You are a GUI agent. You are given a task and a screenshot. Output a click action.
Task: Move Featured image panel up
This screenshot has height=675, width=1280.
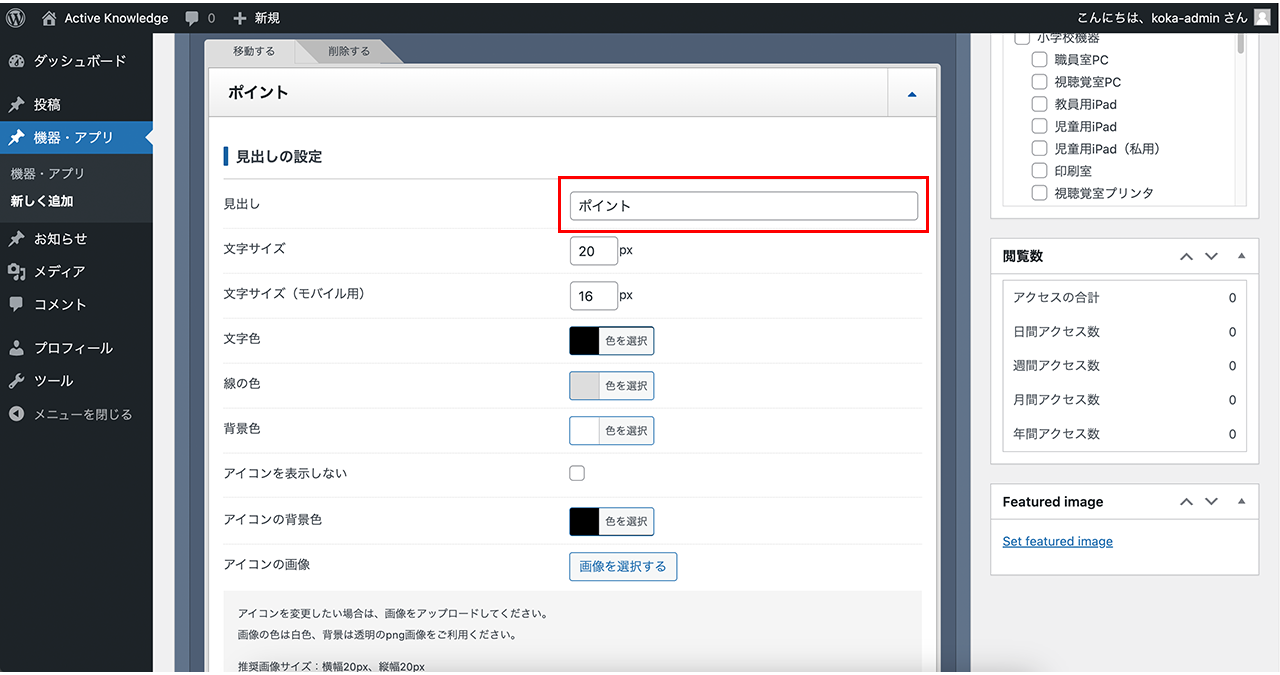pyautogui.click(x=1186, y=502)
